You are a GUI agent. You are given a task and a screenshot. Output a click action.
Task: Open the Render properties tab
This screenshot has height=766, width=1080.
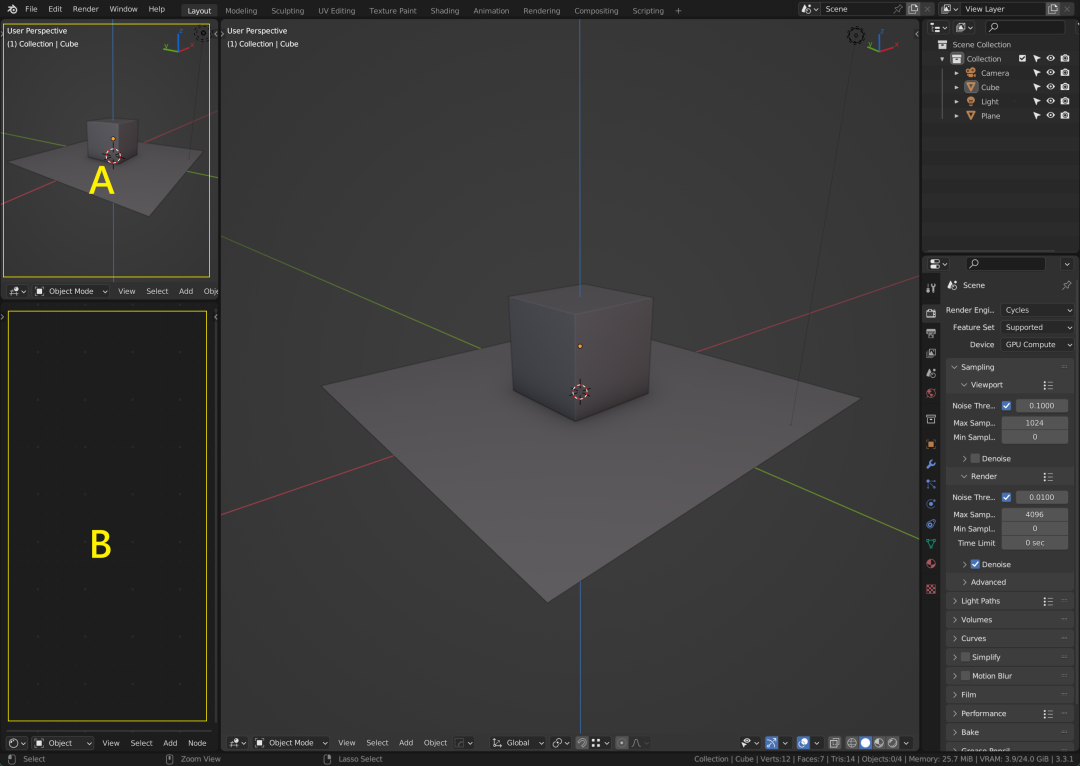tap(931, 313)
